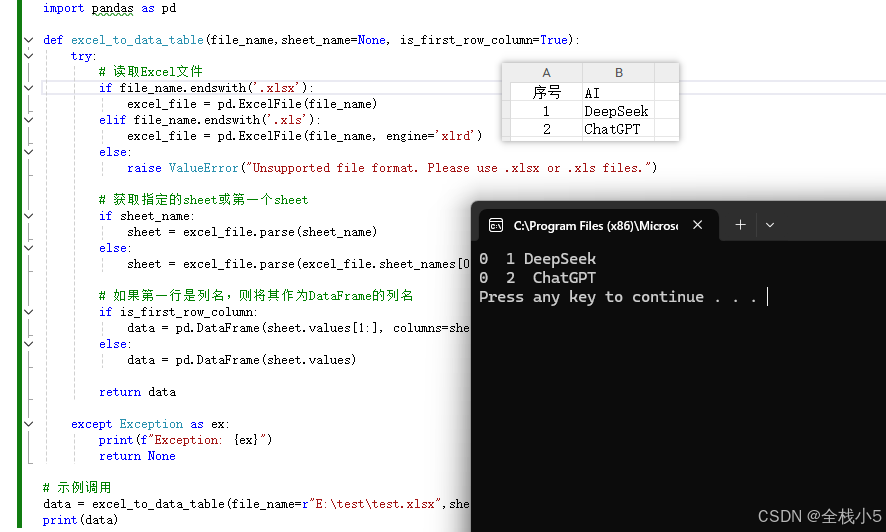Click the 'import pandas as pd' line

[110, 8]
